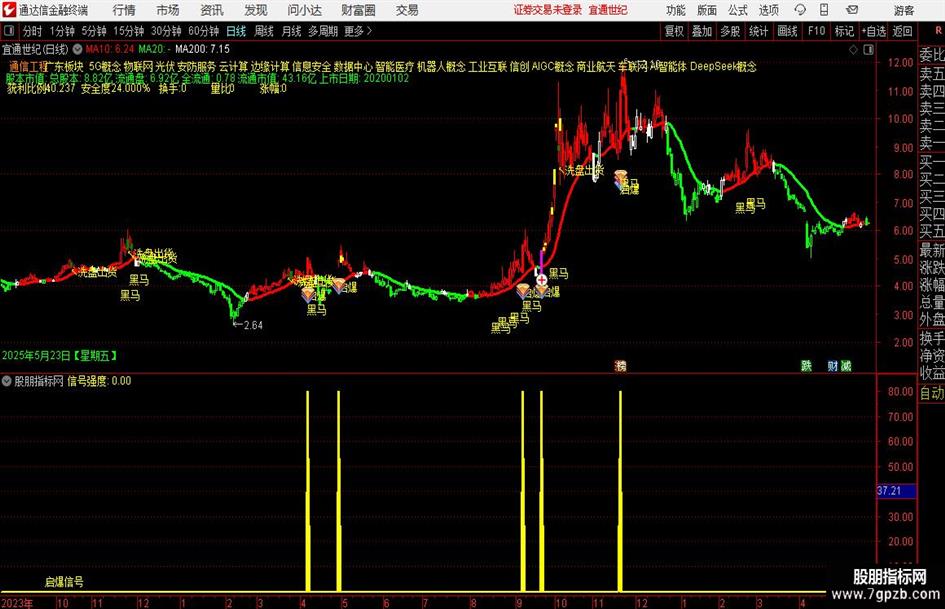Open the mobile phone icon in title bar
The image size is (945, 609).
click(x=824, y=10)
